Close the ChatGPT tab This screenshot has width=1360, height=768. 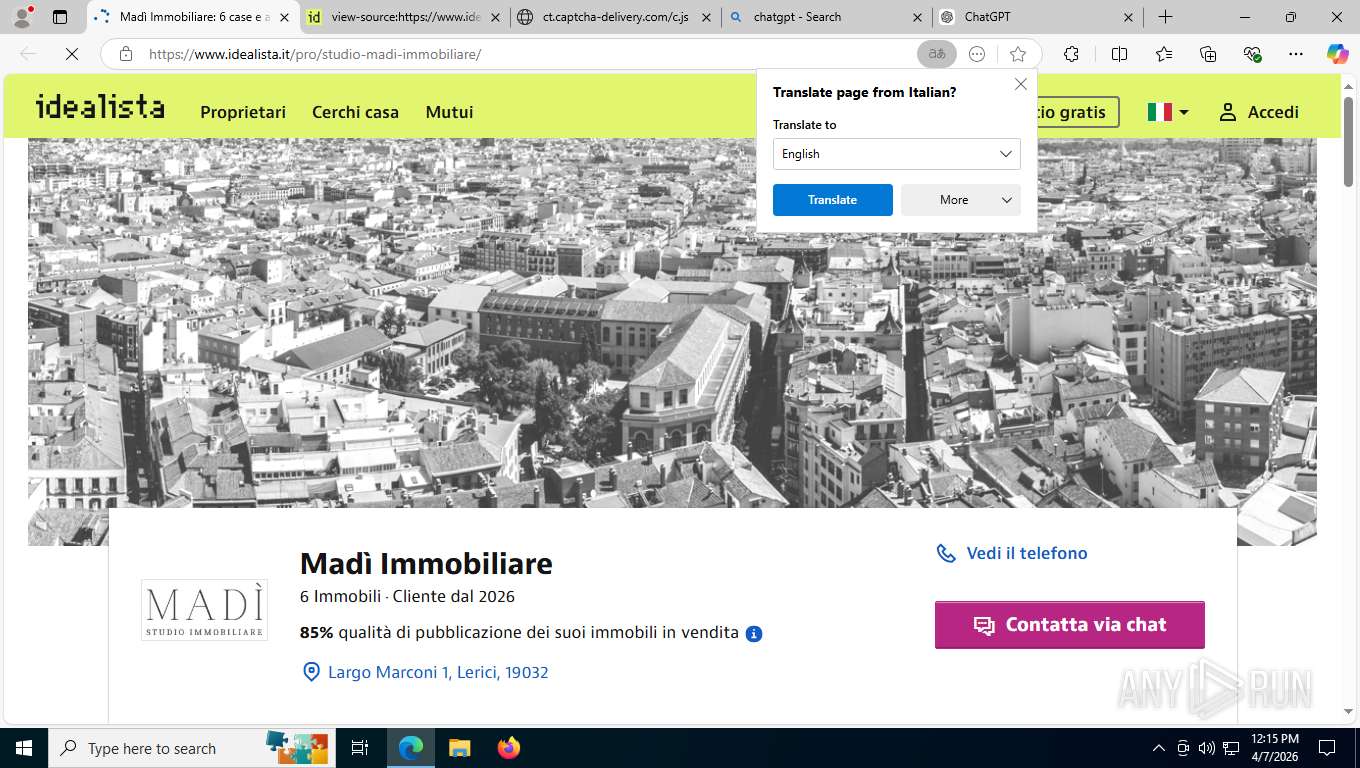[1129, 17]
